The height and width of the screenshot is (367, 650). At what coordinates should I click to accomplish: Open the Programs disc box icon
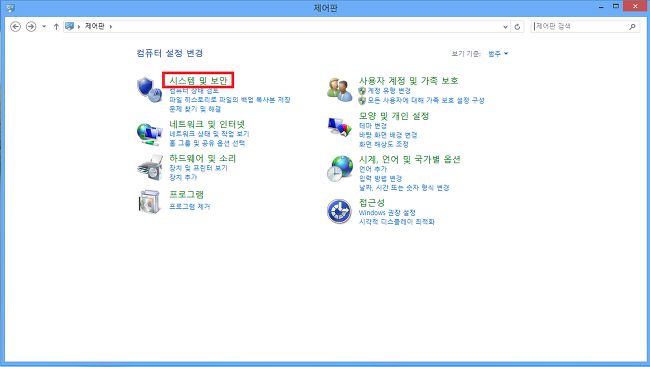point(149,202)
